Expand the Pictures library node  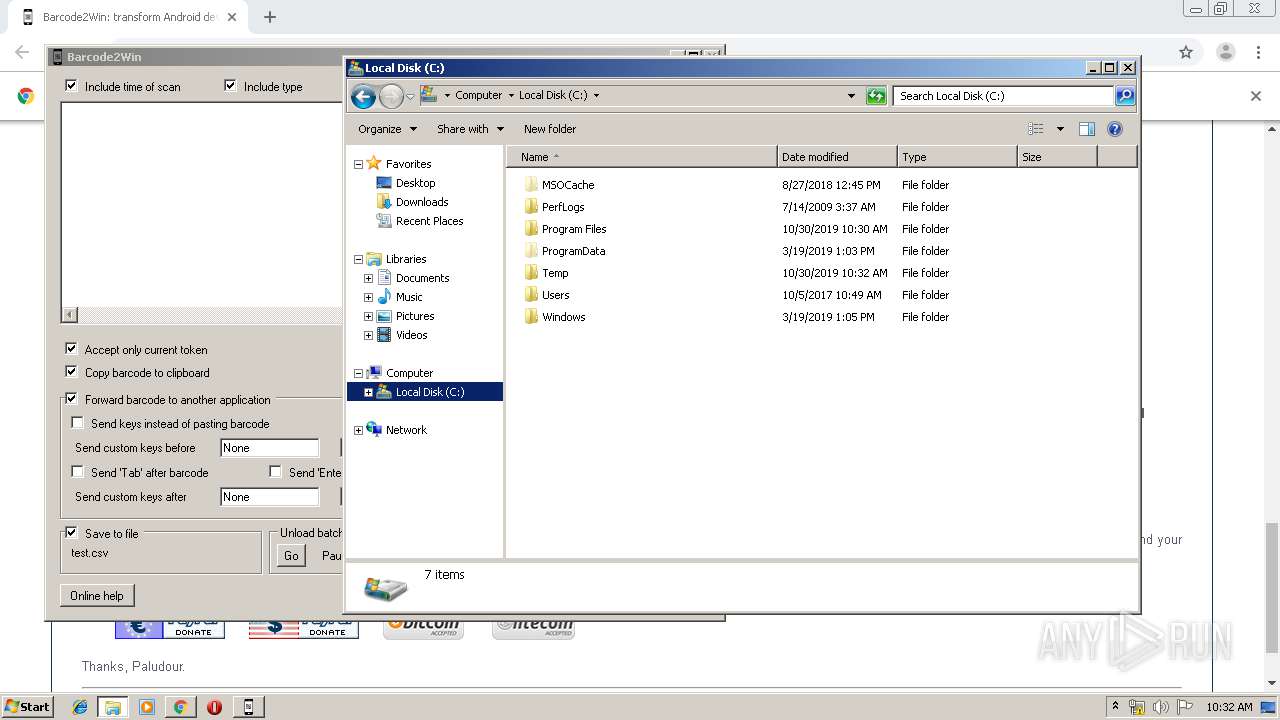[368, 316]
